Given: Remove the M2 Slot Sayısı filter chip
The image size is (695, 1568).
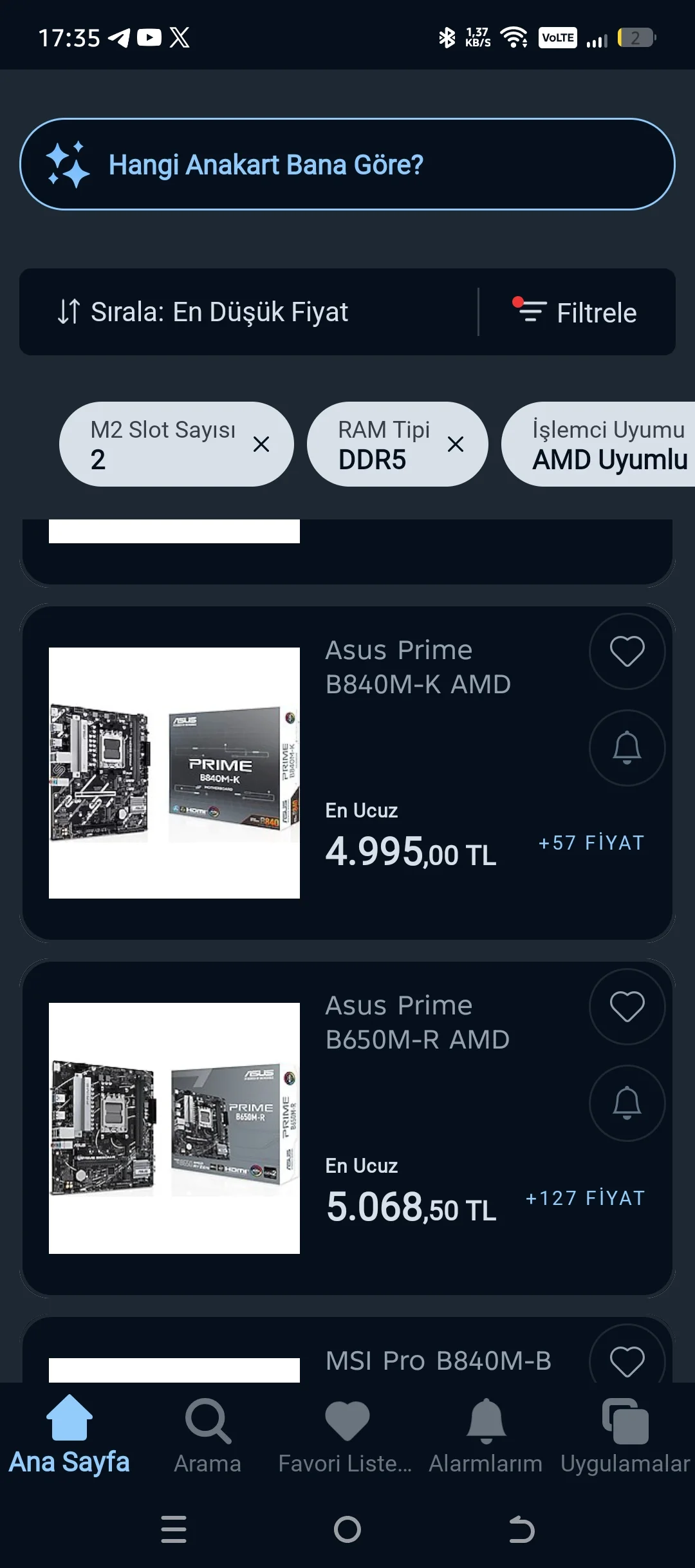Looking at the screenshot, I should click(261, 444).
